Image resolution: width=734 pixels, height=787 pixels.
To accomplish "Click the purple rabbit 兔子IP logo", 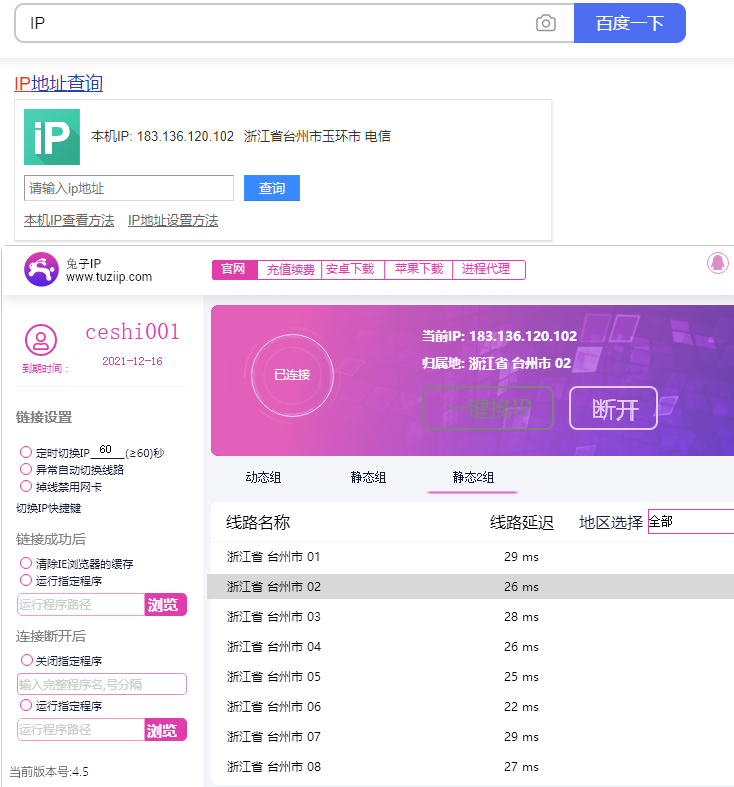I will point(42,270).
